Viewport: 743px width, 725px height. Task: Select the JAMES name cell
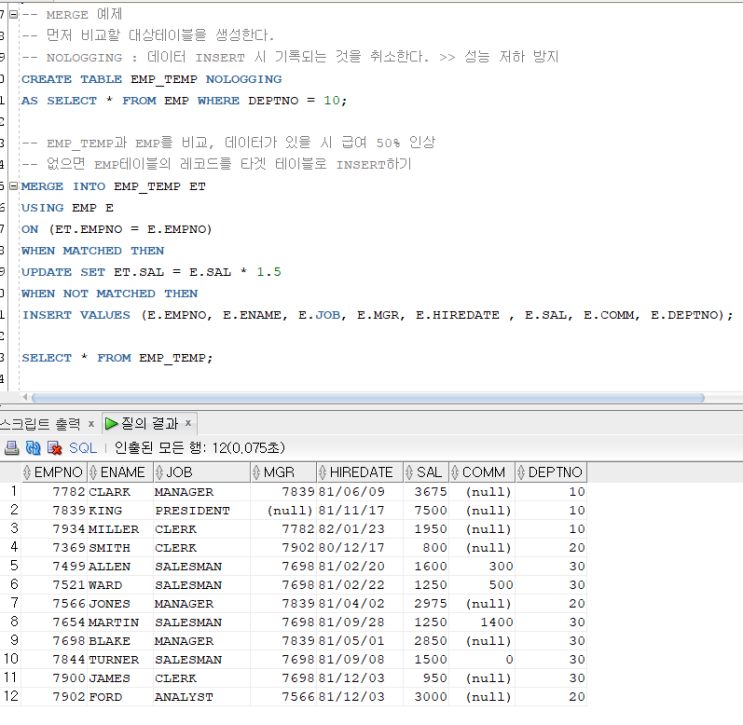(120, 678)
